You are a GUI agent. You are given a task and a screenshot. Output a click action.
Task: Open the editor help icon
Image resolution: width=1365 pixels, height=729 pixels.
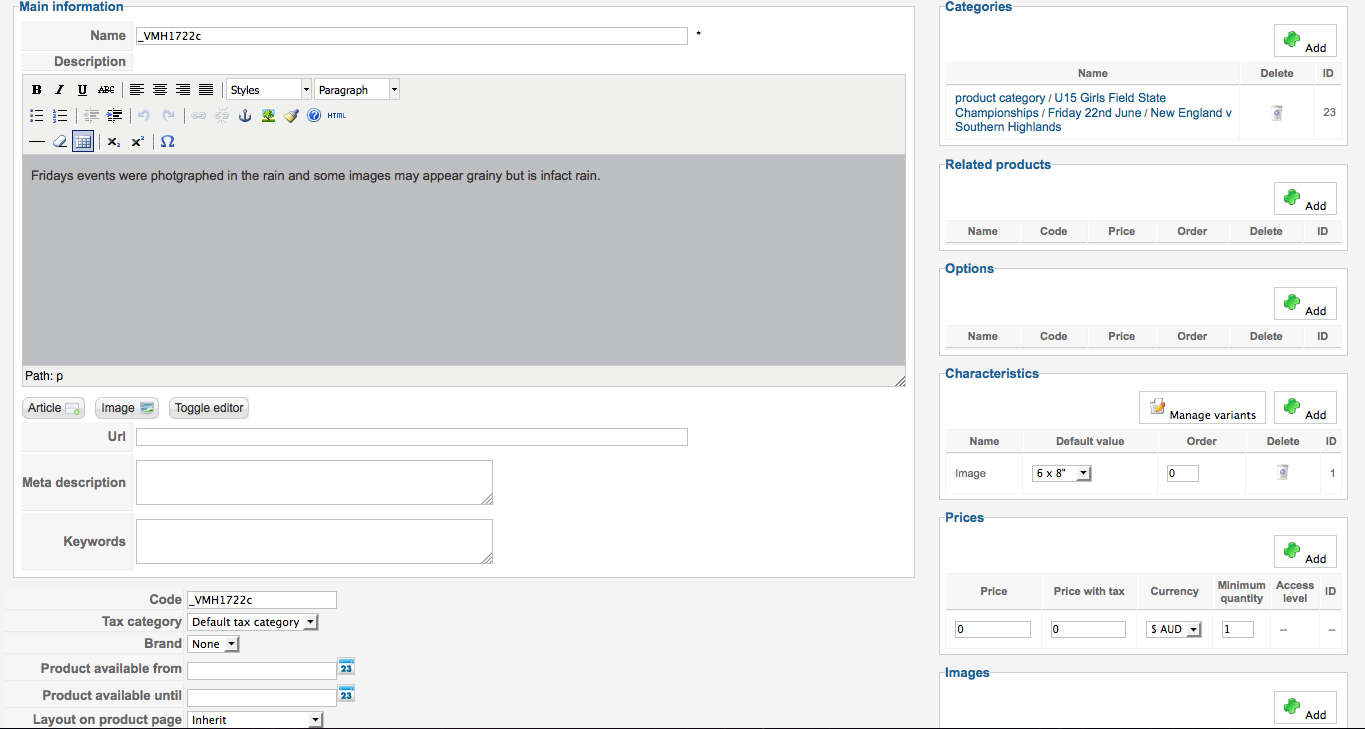coord(314,115)
